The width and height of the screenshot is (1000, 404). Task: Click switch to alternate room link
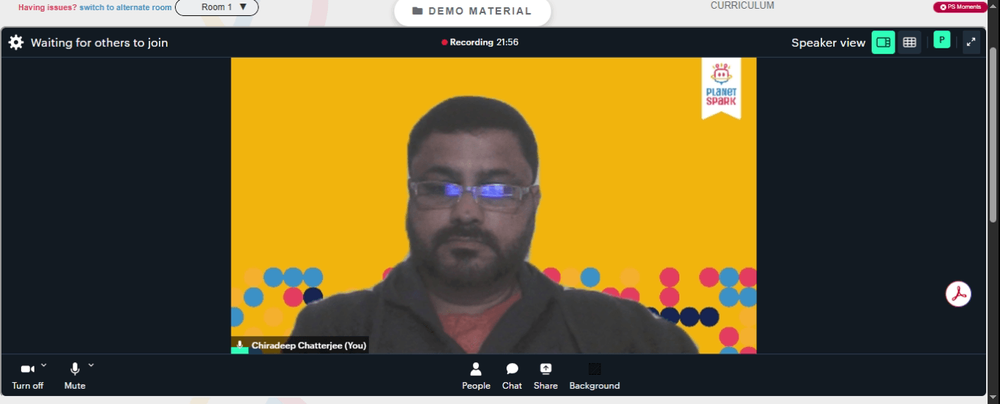pos(126,8)
